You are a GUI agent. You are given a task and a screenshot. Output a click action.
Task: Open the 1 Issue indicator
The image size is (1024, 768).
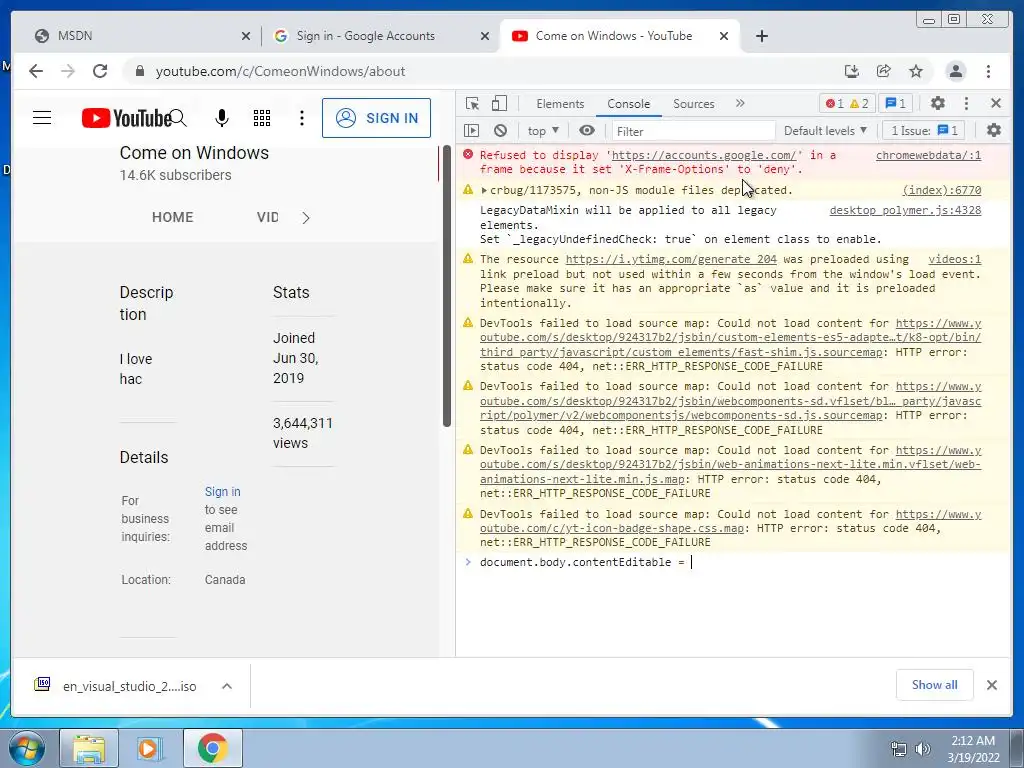tap(924, 131)
